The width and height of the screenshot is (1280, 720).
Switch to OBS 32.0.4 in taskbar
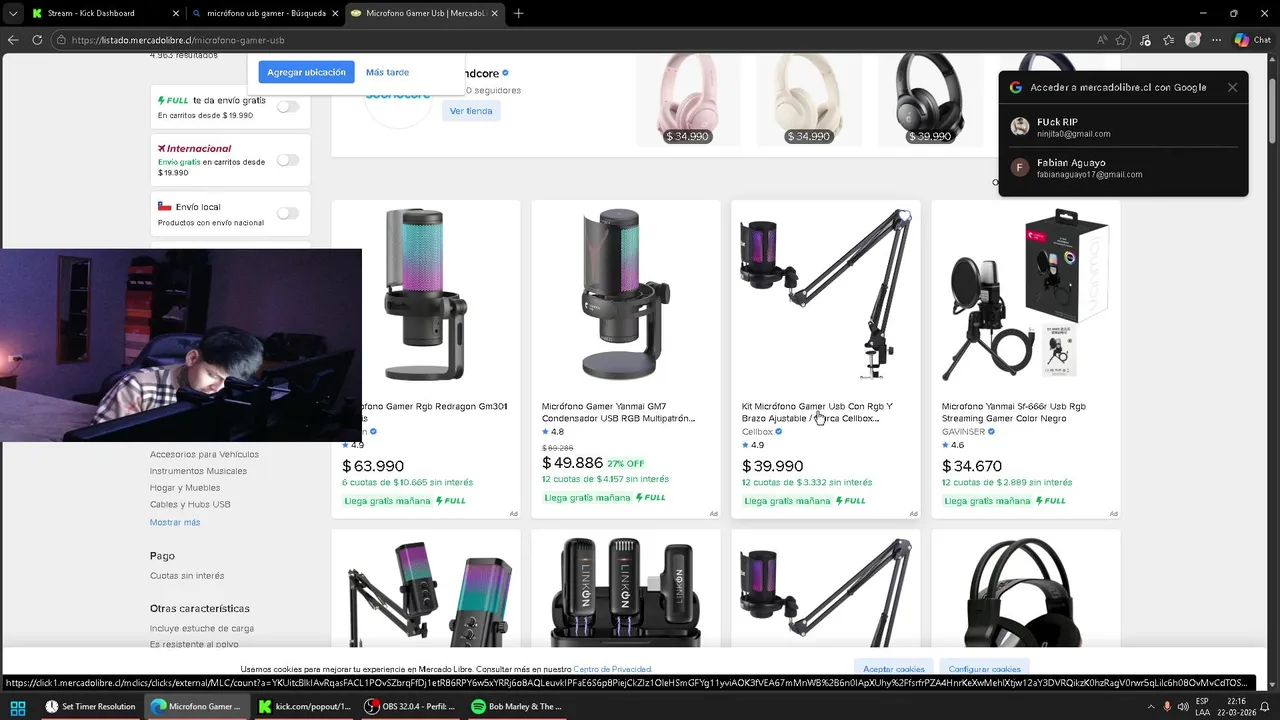coord(411,706)
